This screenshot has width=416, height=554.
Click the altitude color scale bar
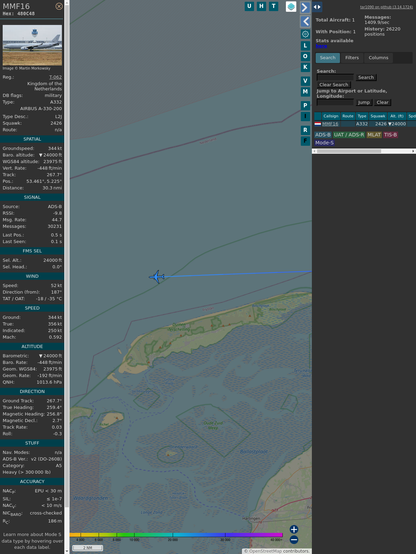pyautogui.click(x=176, y=535)
